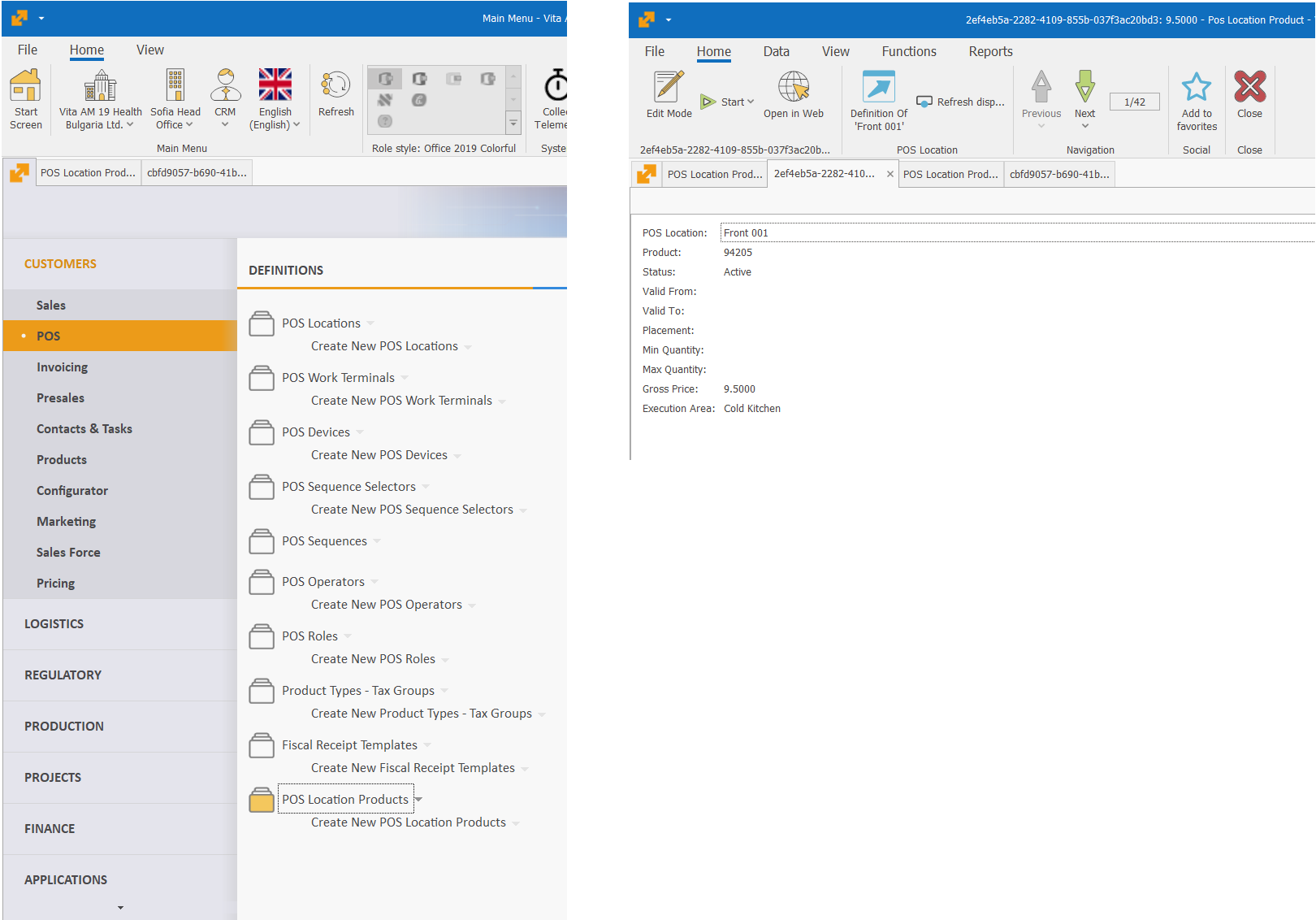The image size is (1316, 920).
Task: Click the red Close X icon in ribbon
Action: (1249, 87)
